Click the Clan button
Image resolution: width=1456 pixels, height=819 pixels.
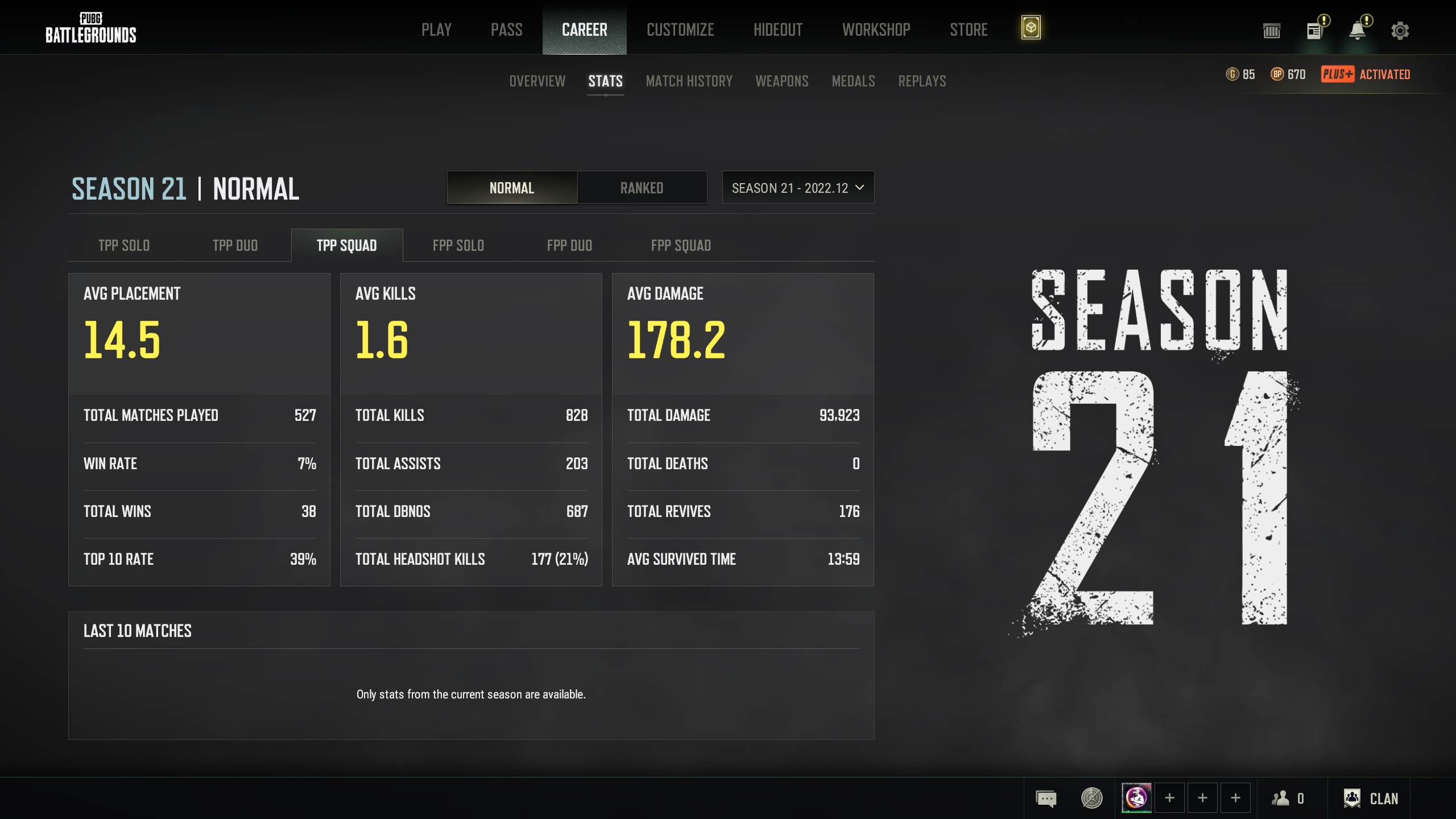click(x=1371, y=799)
